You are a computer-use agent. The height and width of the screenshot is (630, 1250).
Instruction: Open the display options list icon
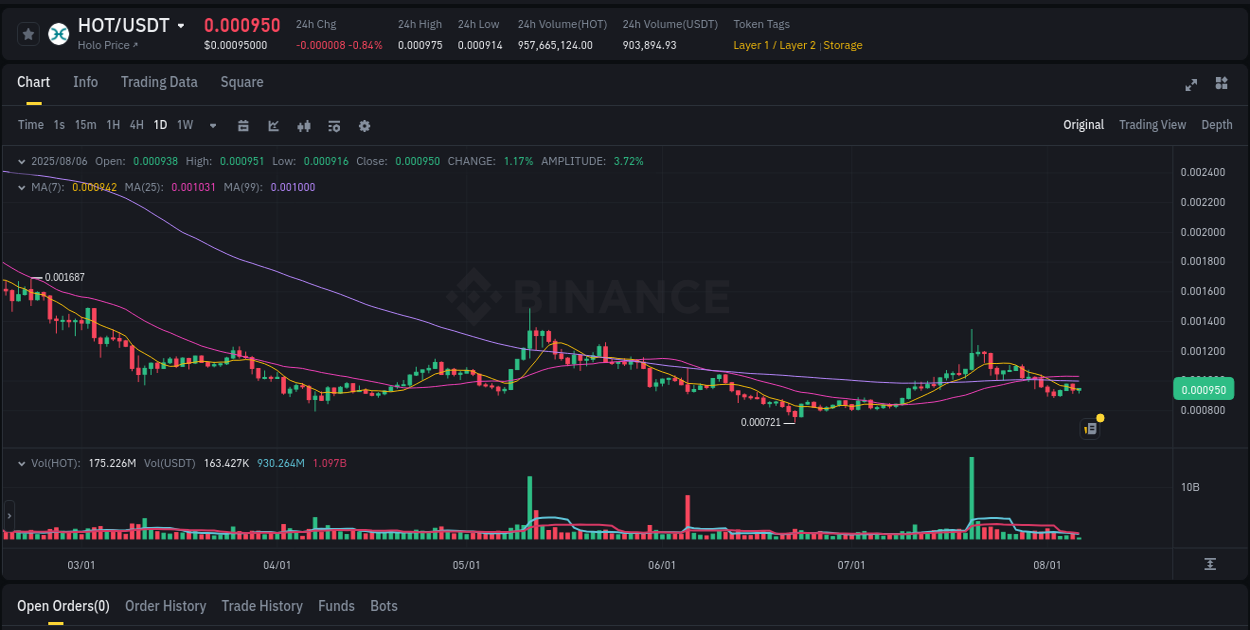[x=333, y=125]
